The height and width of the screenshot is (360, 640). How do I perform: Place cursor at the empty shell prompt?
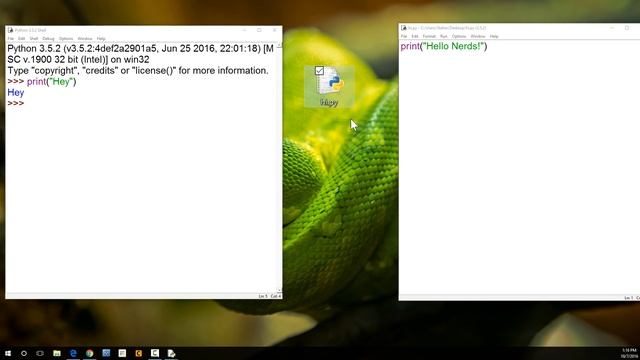16,103
